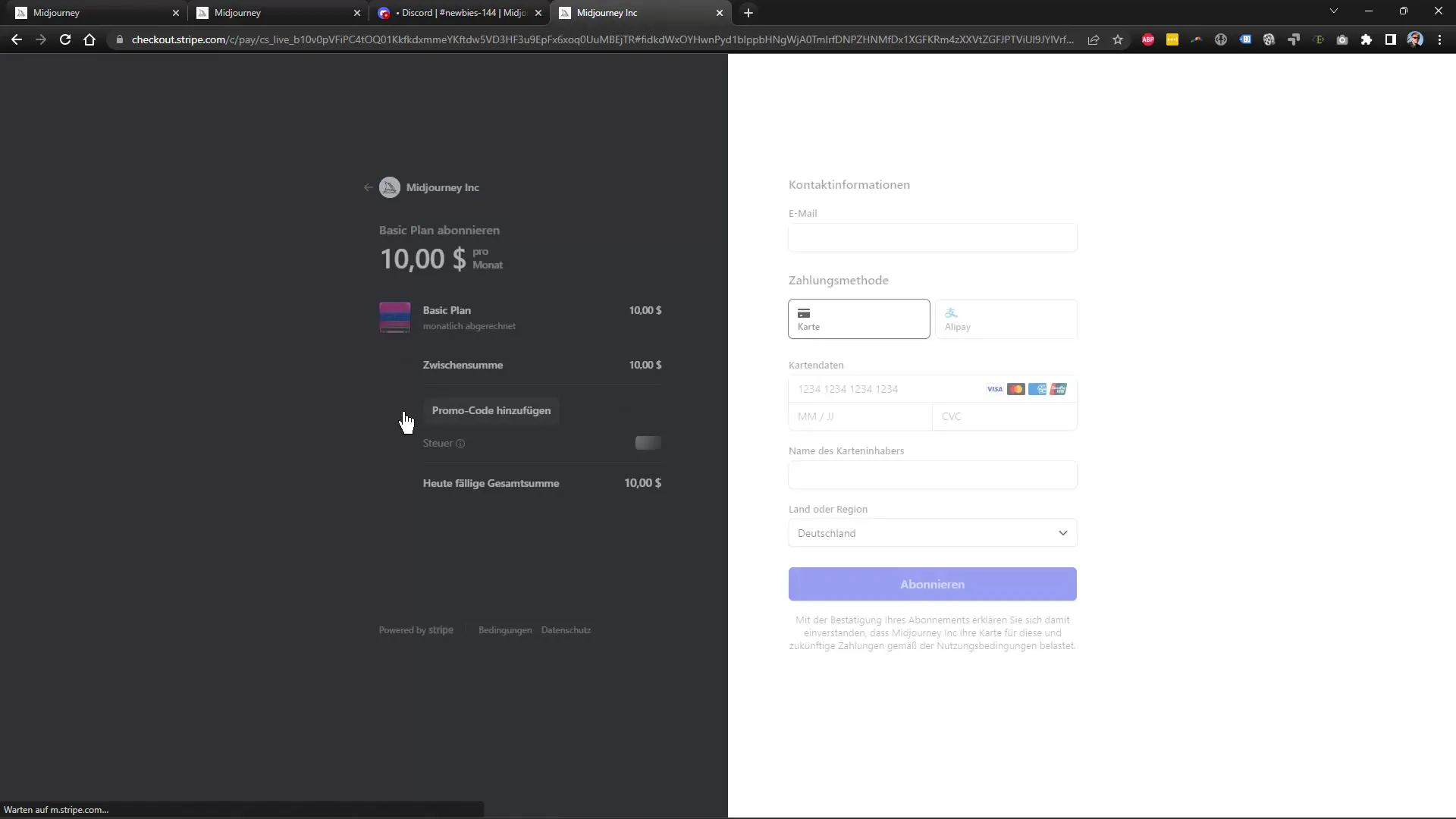Image resolution: width=1456 pixels, height=819 pixels.
Task: Click the Visa card brand icon
Action: pos(995,389)
